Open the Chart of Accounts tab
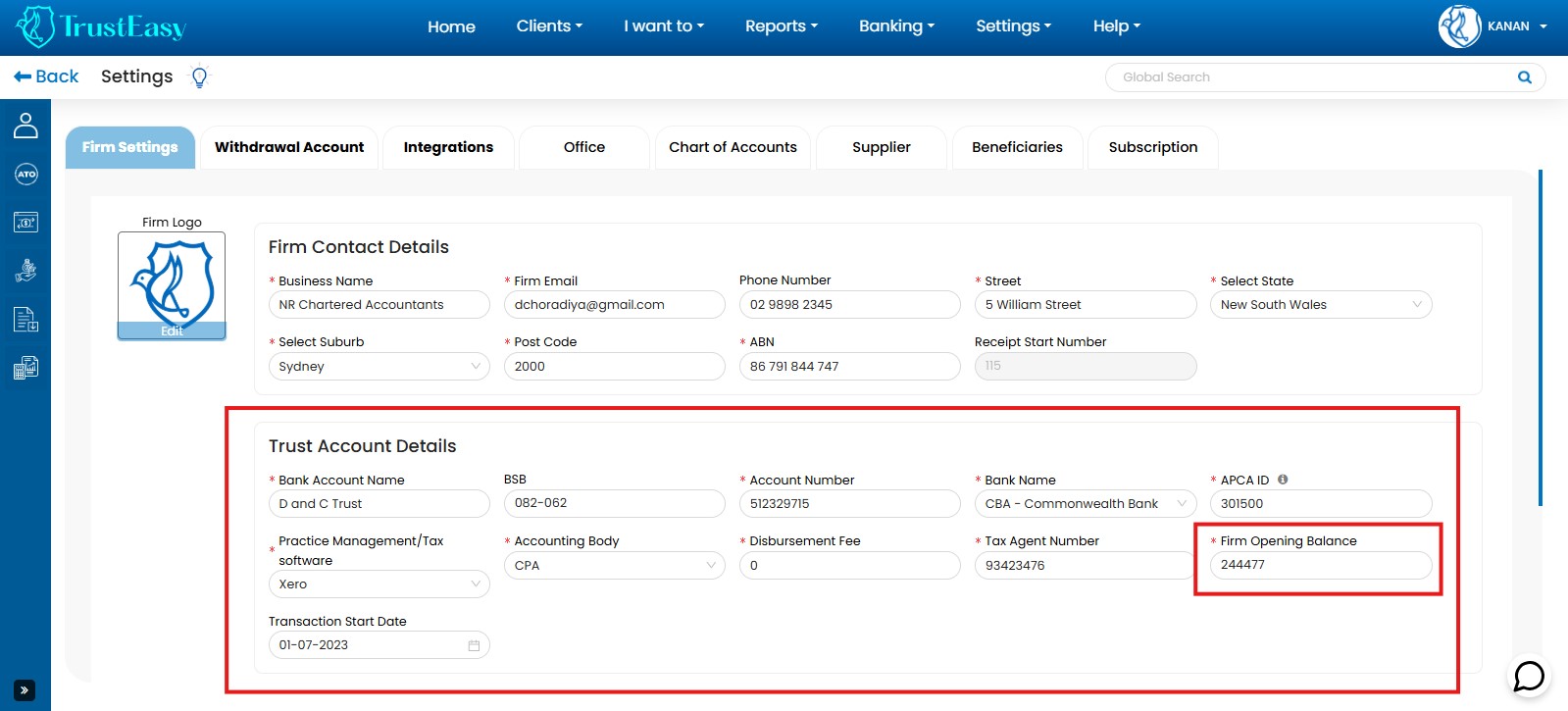 coord(733,147)
